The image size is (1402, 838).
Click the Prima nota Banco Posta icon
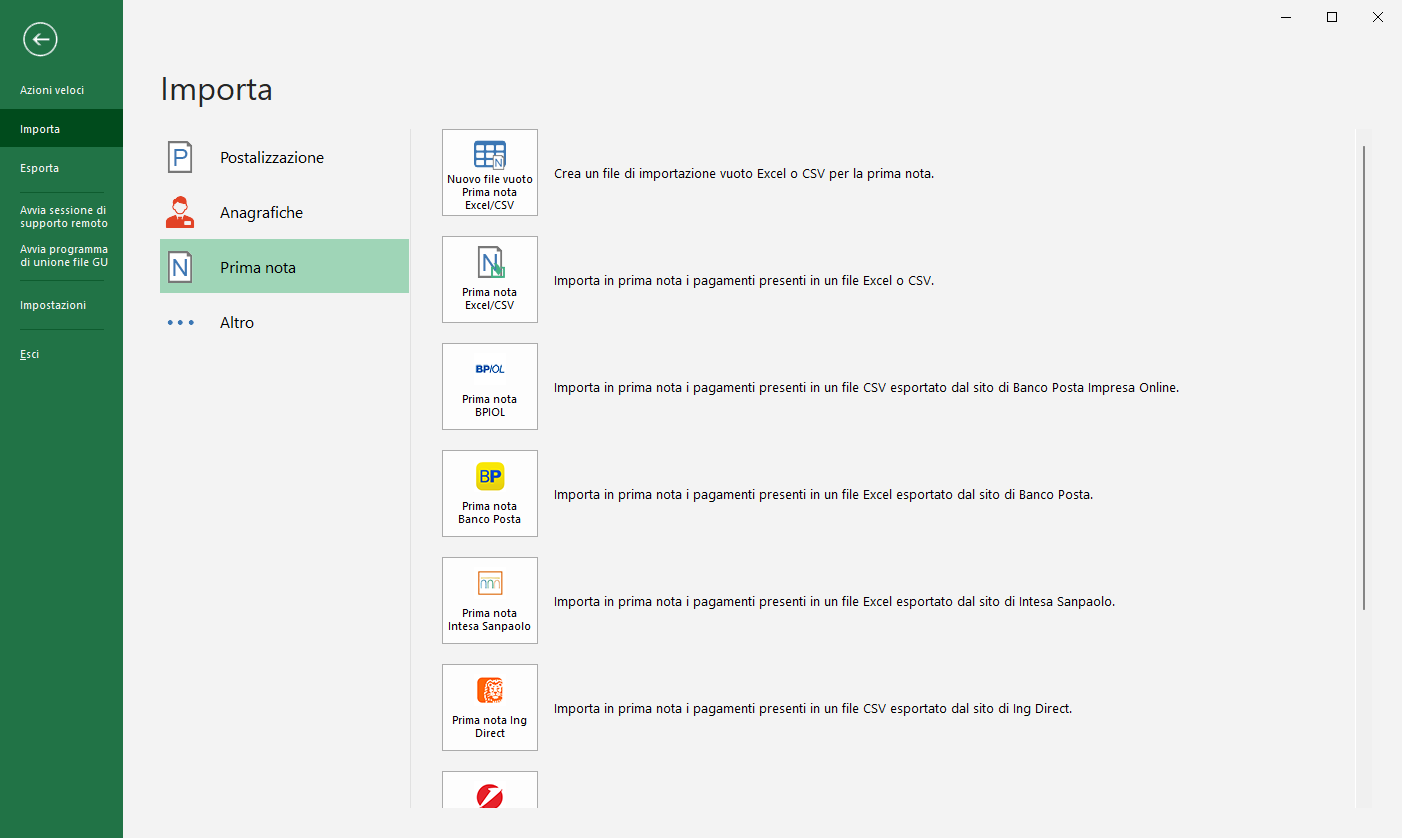[490, 493]
